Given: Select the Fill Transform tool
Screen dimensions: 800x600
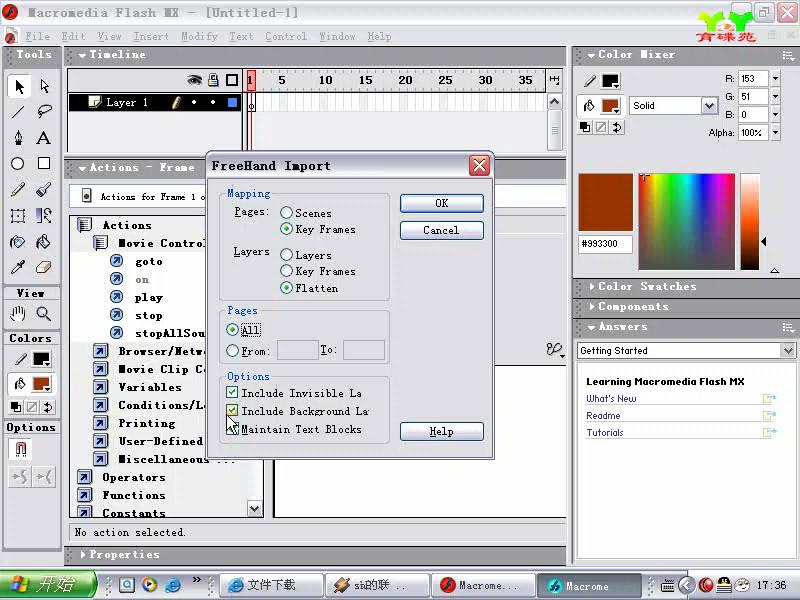Looking at the screenshot, I should 44,216.
